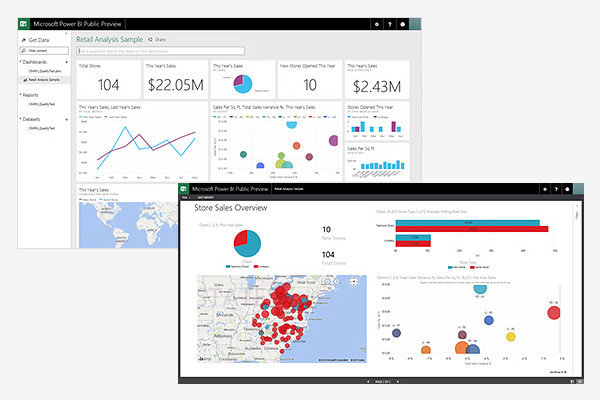Click the 104 Total Stores card in report
Image resolution: width=600 pixels, height=400 pixels.
(x=334, y=258)
